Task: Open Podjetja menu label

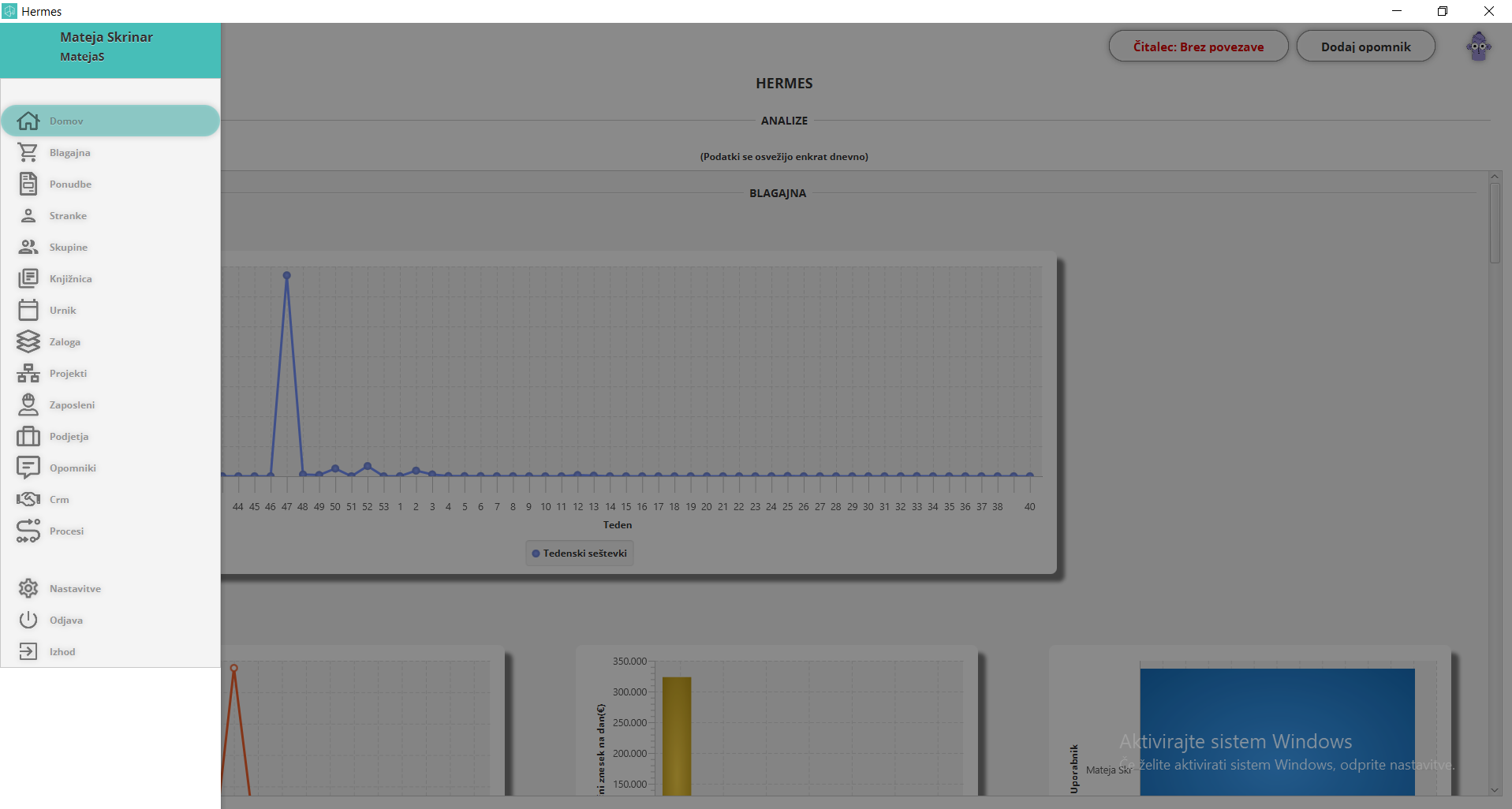Action: pyautogui.click(x=69, y=436)
